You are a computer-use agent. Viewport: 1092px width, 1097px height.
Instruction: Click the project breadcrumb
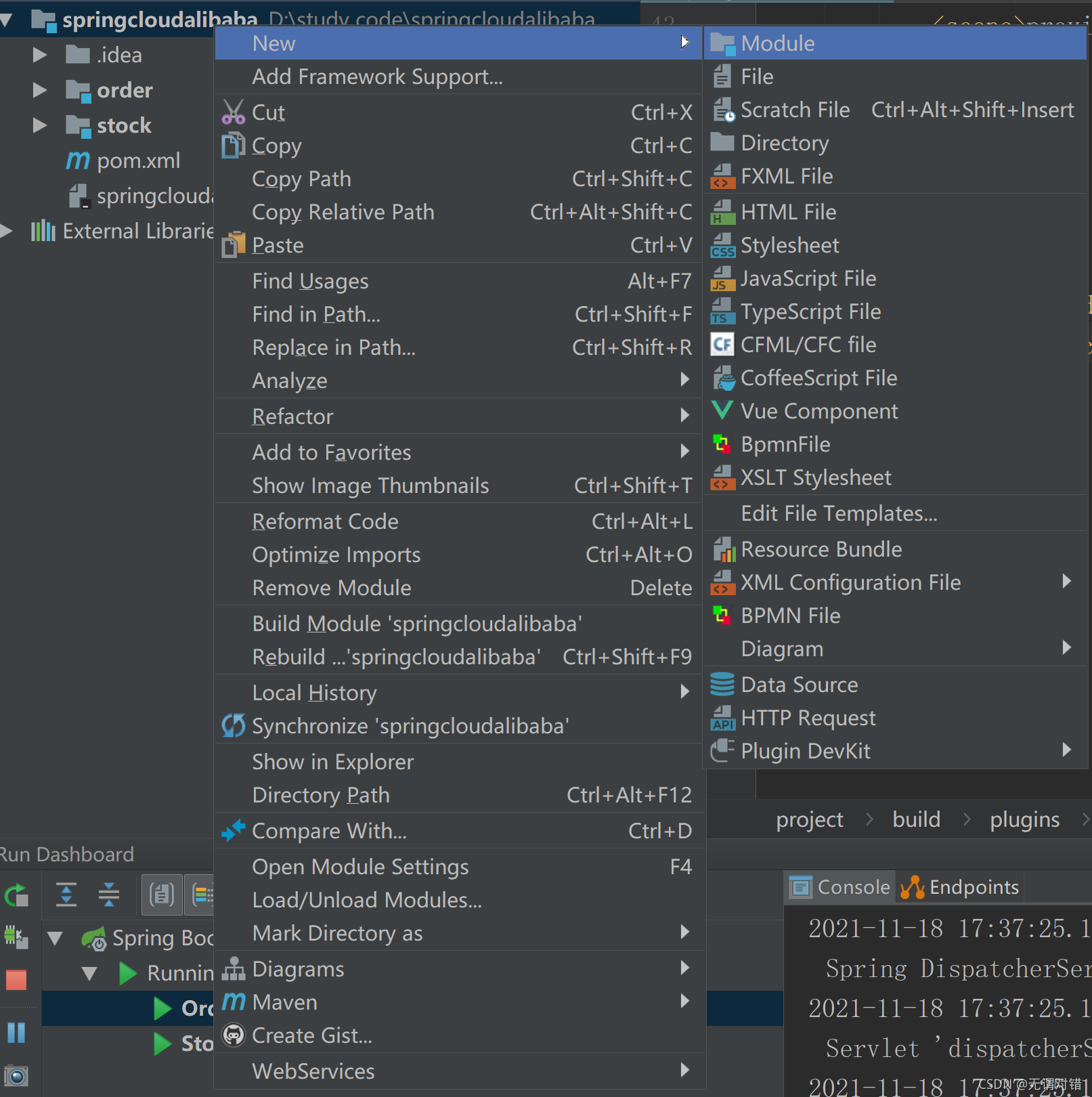coord(809,819)
